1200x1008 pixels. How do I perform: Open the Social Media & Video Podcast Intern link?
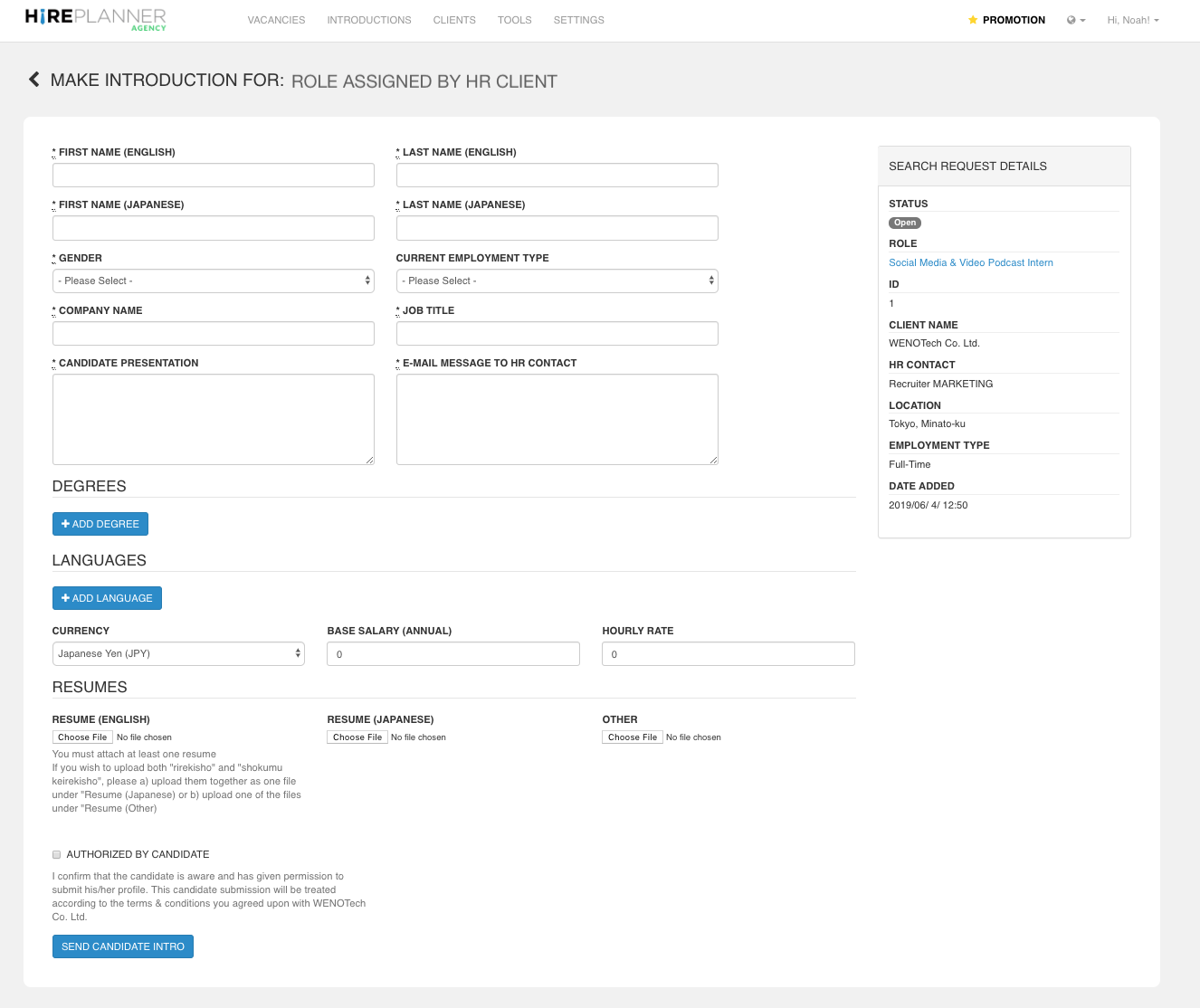(x=970, y=262)
